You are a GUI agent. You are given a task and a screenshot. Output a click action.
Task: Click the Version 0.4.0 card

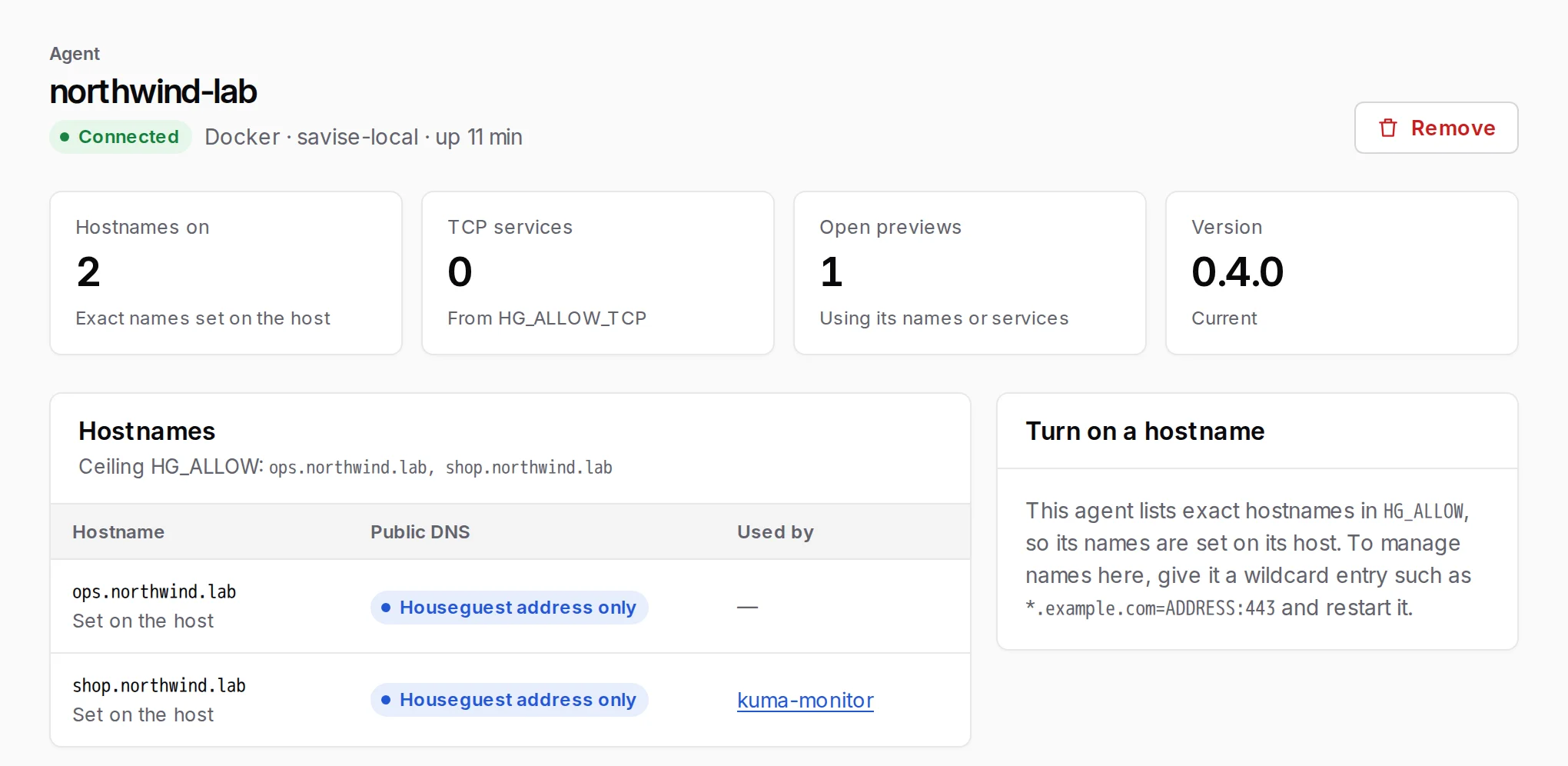point(1342,273)
